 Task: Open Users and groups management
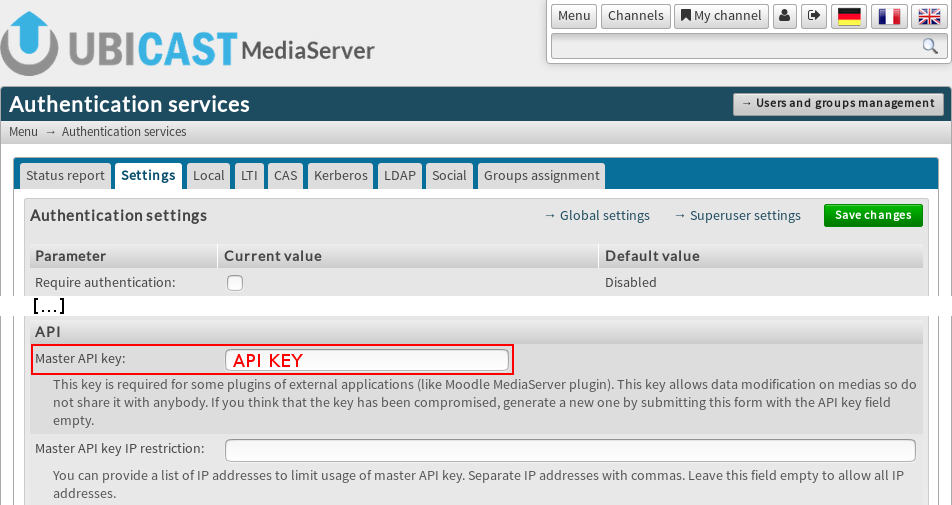[x=838, y=104]
